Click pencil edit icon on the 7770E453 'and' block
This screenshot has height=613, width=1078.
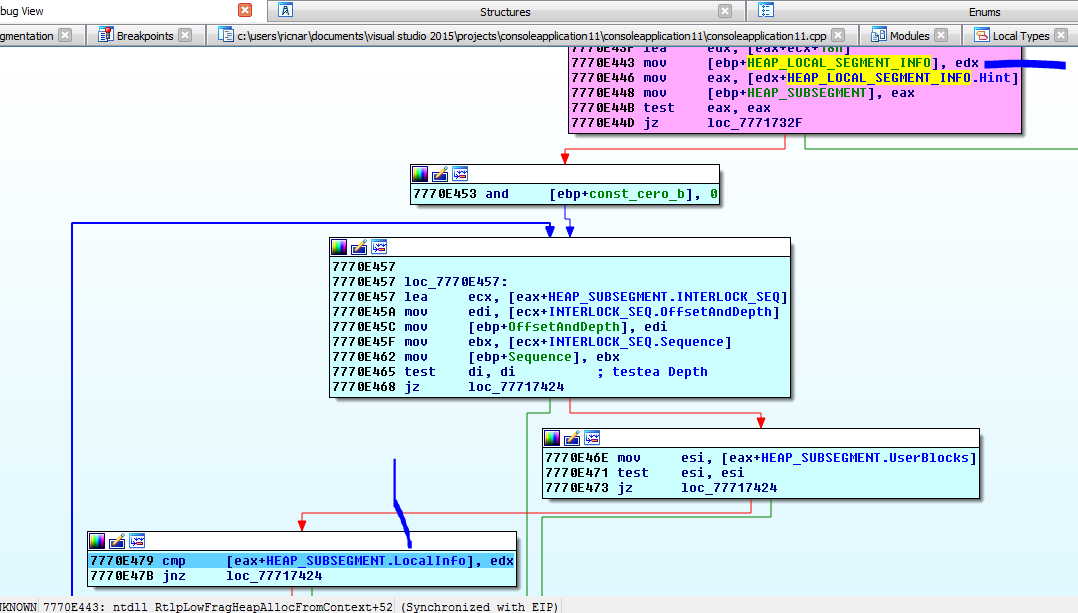tap(440, 174)
